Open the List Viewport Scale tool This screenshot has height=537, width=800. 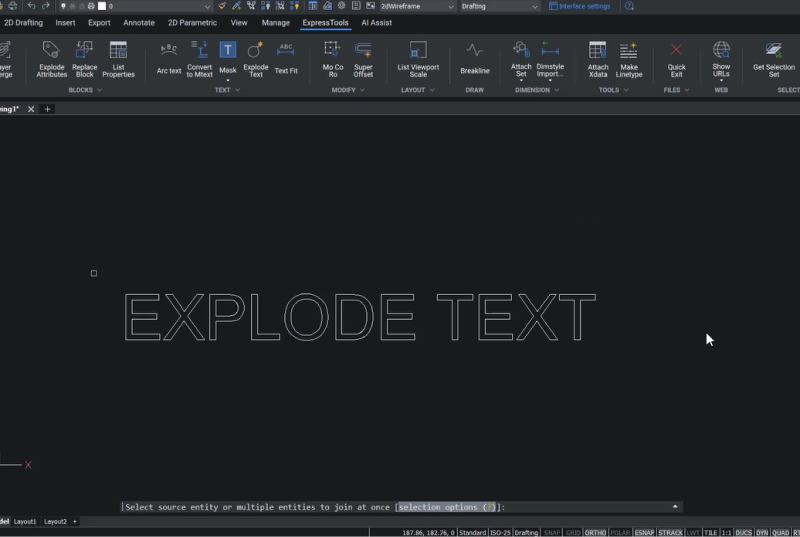[418, 60]
